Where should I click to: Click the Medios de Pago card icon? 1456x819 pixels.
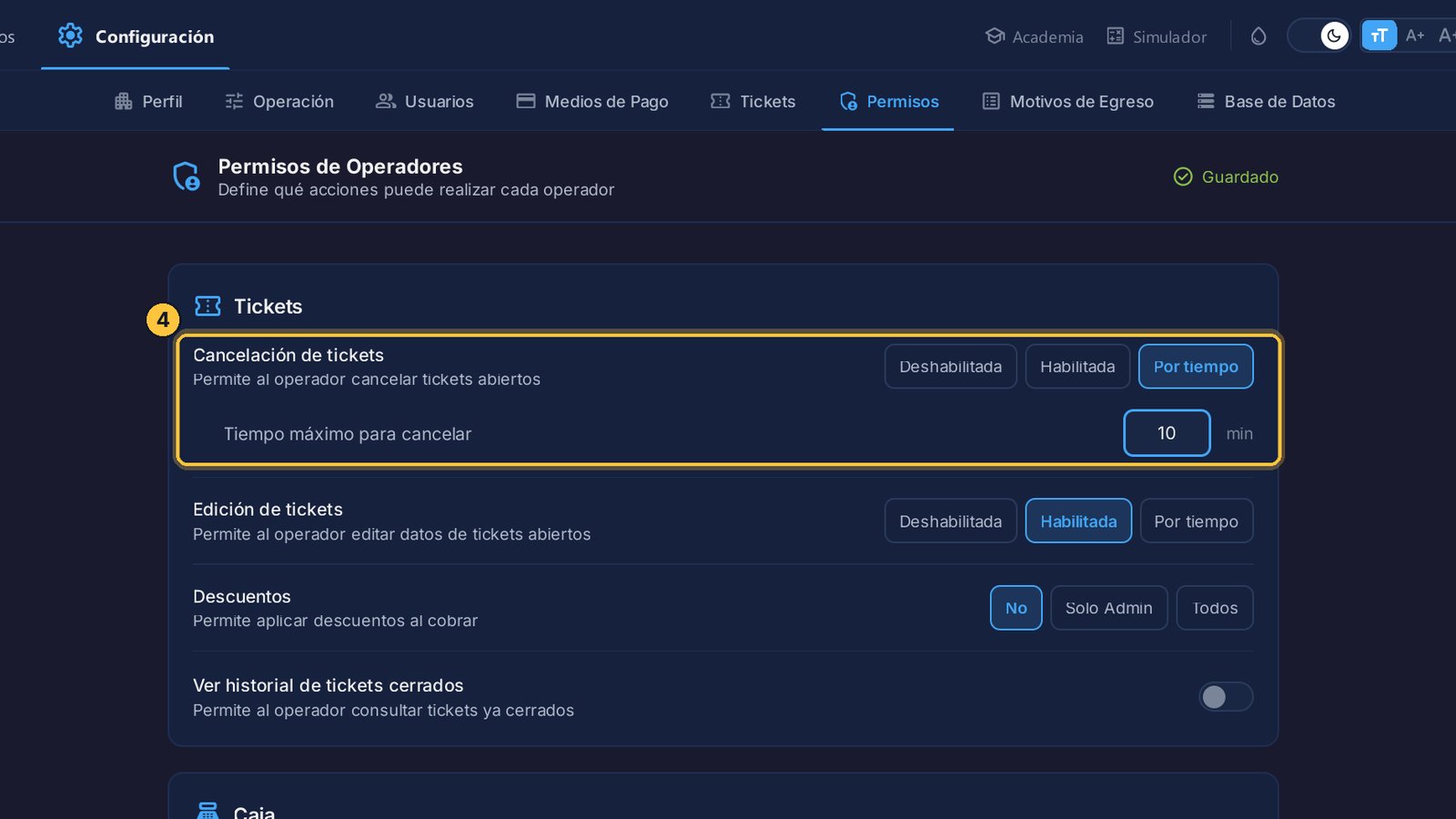(526, 101)
